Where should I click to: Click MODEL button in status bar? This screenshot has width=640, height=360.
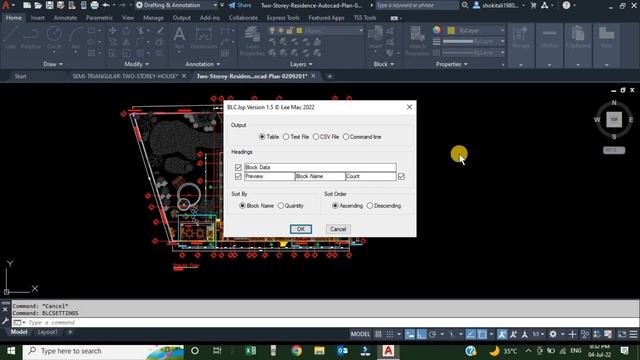click(360, 334)
